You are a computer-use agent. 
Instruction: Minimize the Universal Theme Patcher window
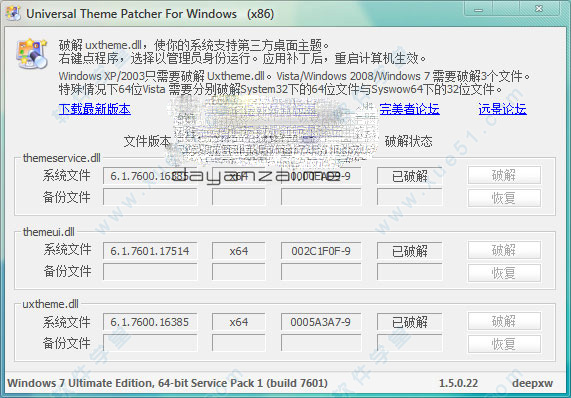coord(479,9)
